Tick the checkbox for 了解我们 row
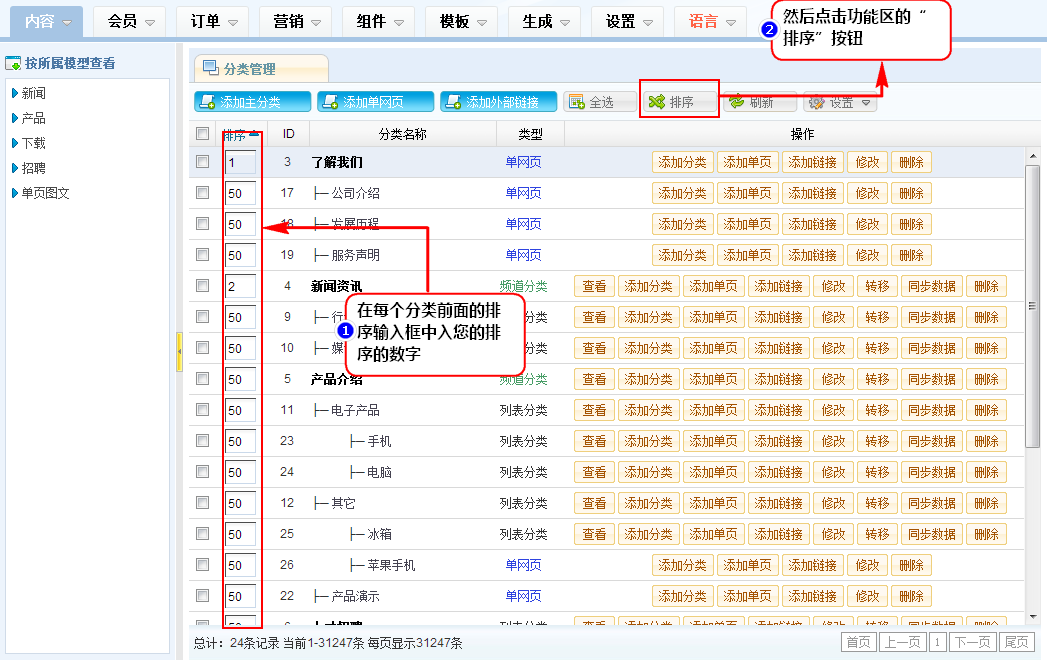The image size is (1047, 662). 203,162
